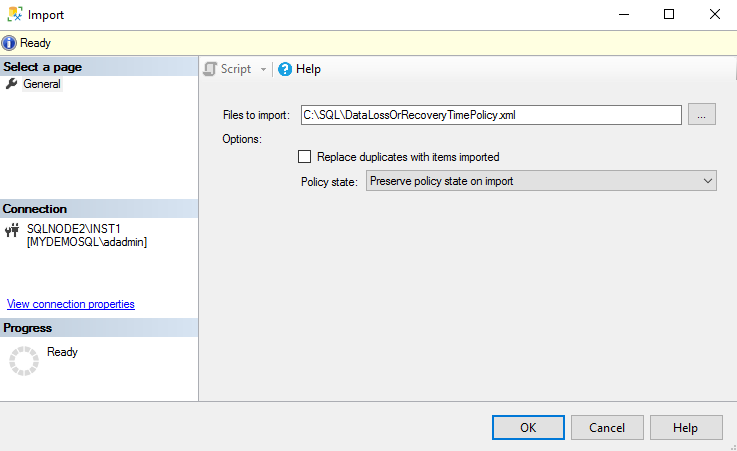Click the Help button at bottom
Image resolution: width=737 pixels, height=451 pixels.
pos(685,427)
